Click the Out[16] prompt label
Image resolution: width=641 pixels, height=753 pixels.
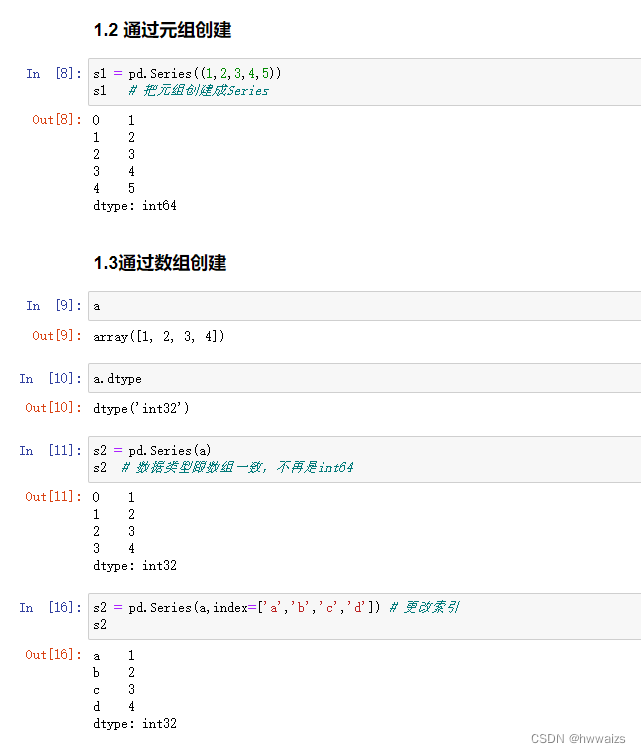(53, 655)
